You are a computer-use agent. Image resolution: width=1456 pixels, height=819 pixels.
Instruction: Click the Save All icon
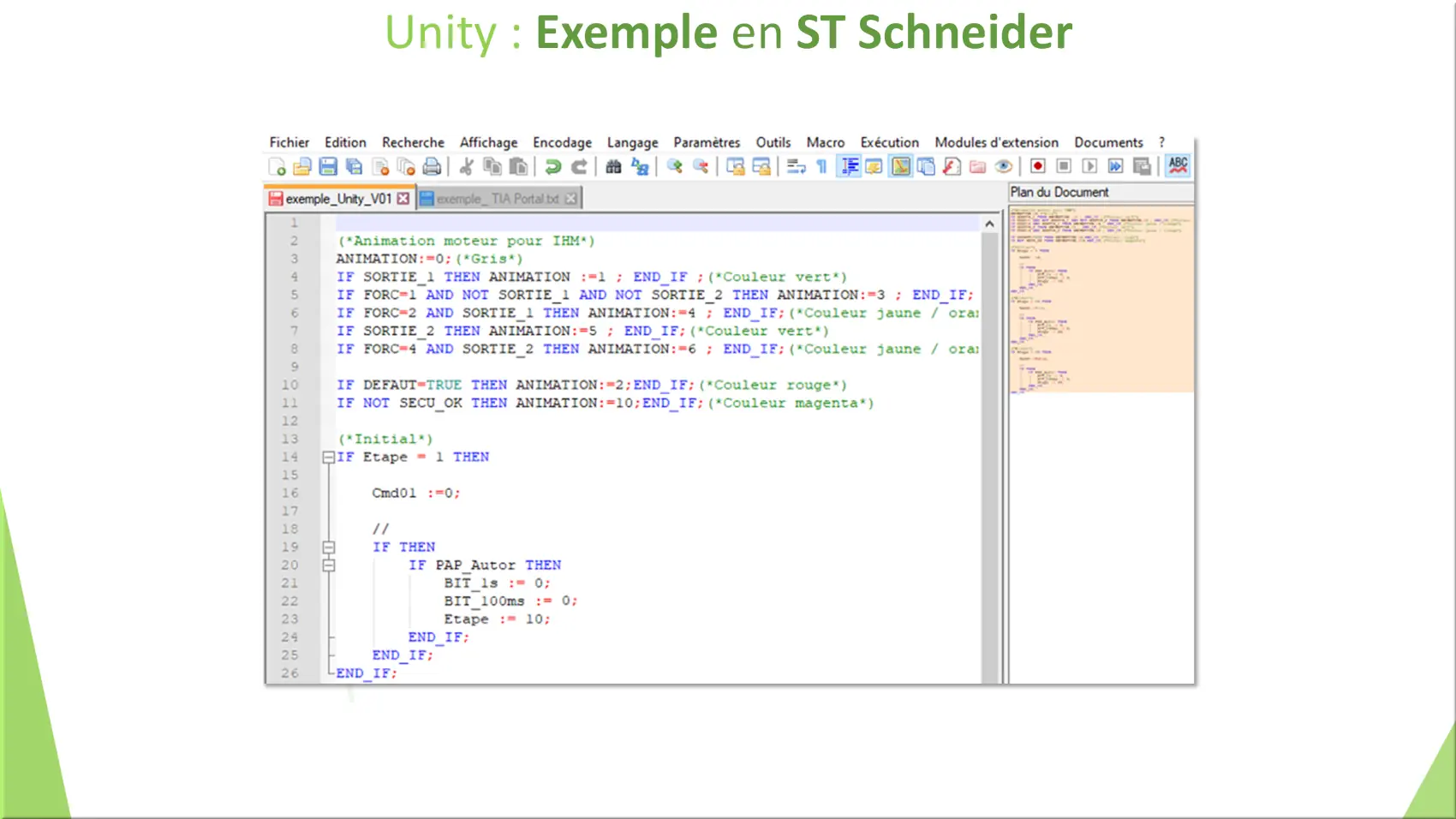coord(354,166)
